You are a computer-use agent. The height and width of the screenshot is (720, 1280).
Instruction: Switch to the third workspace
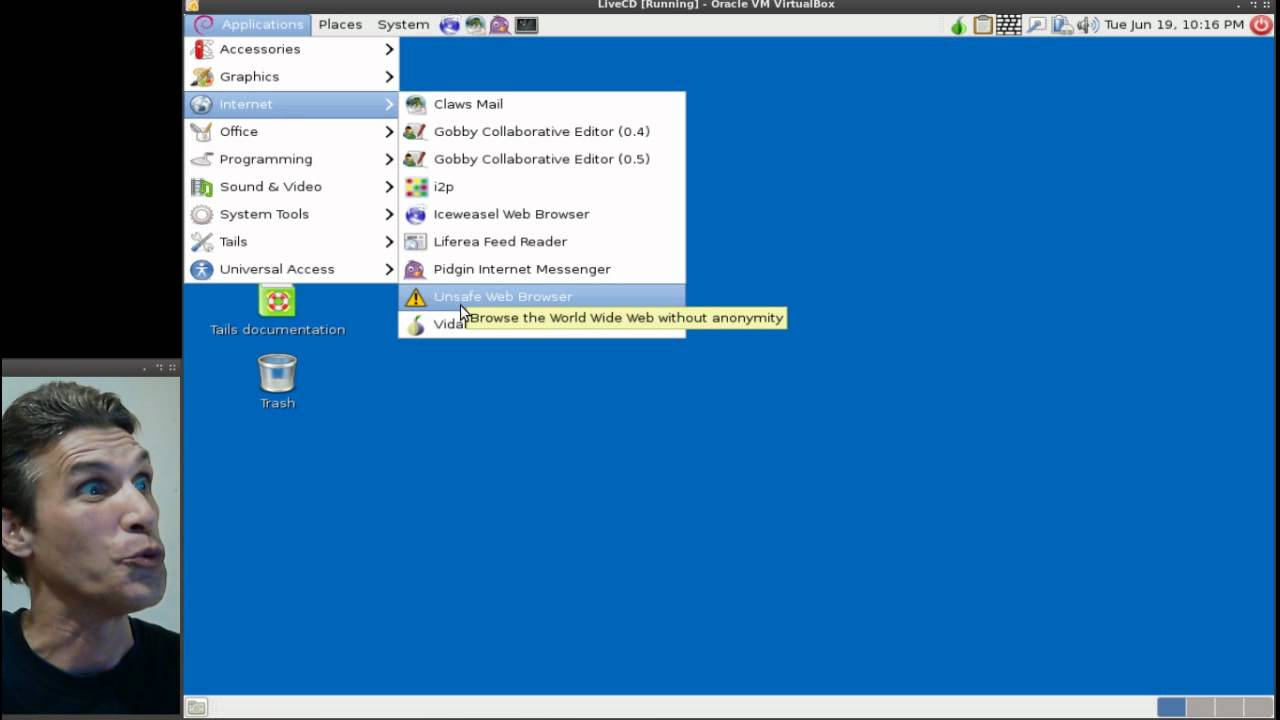1229,707
